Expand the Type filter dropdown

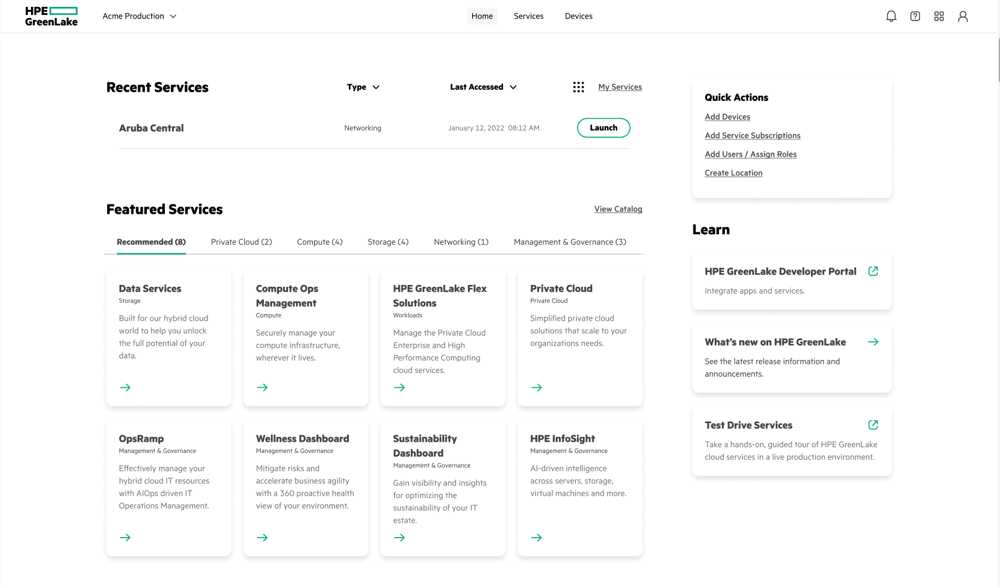pyautogui.click(x=363, y=87)
